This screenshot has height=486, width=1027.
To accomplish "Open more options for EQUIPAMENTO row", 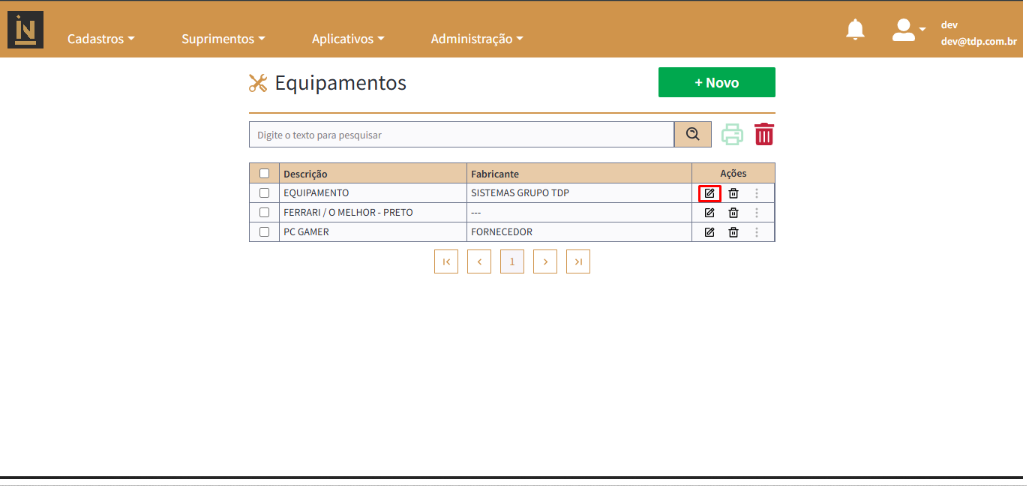I will pos(757,193).
